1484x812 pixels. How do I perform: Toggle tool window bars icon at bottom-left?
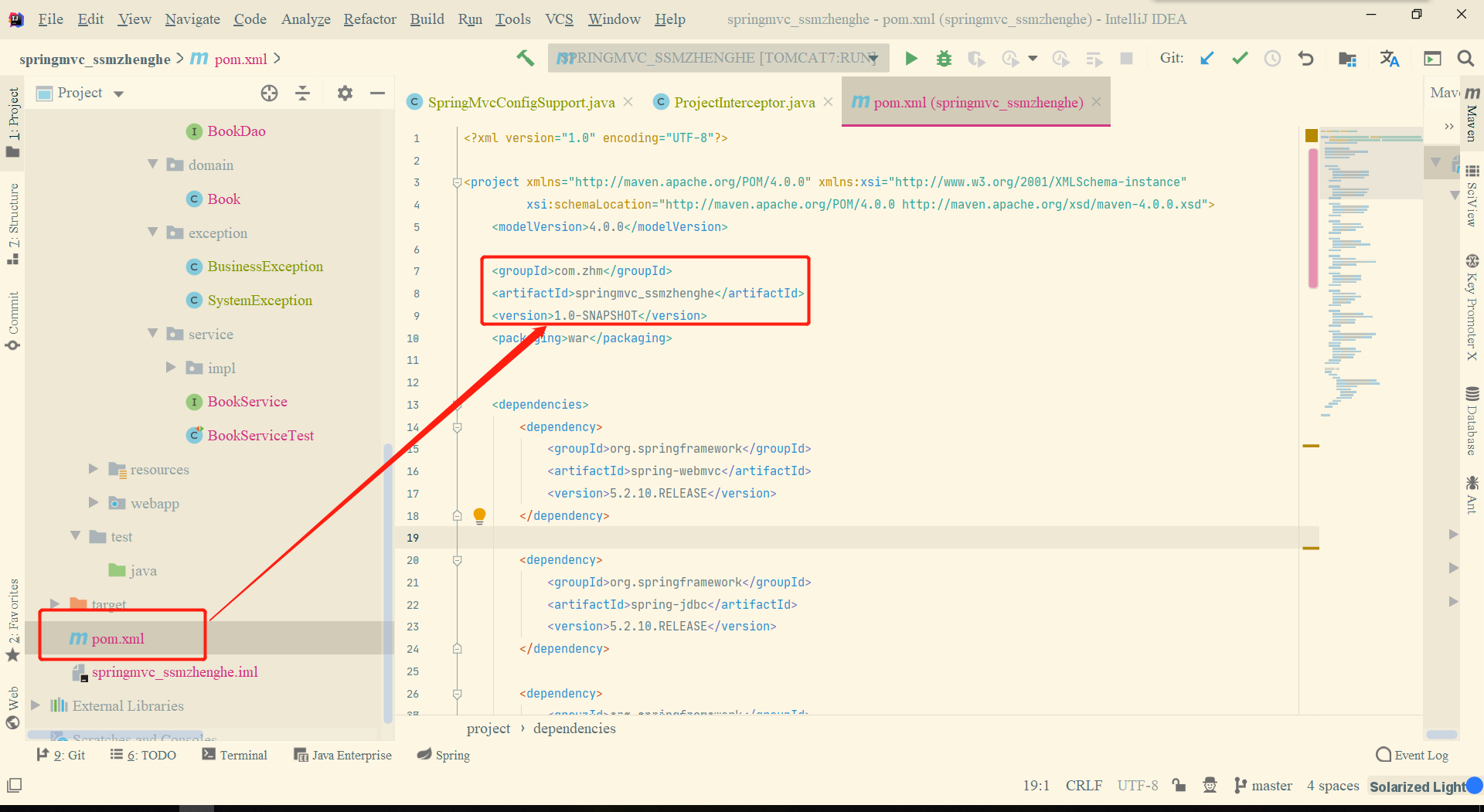coord(14,786)
